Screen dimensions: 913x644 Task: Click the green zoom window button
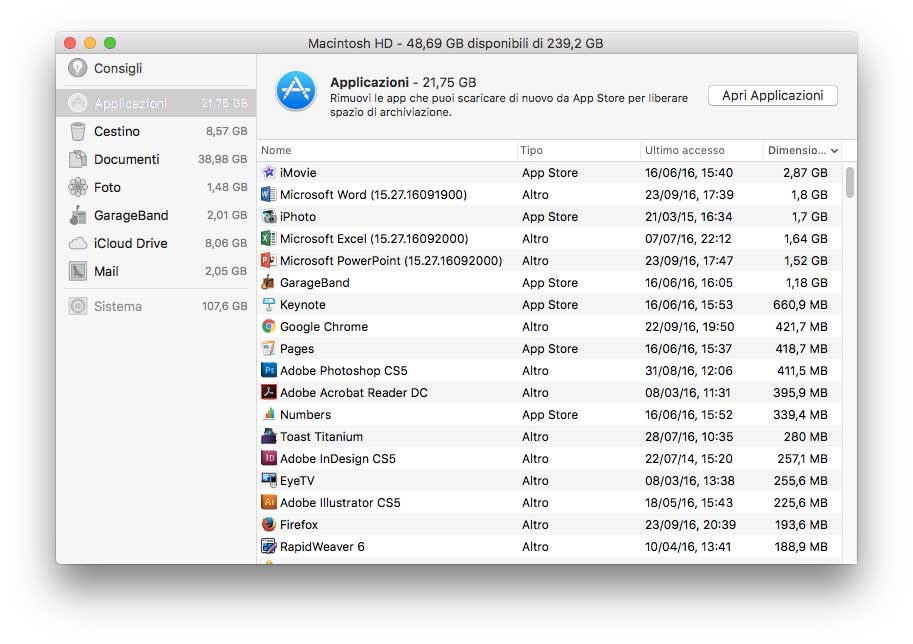pyautogui.click(x=110, y=43)
